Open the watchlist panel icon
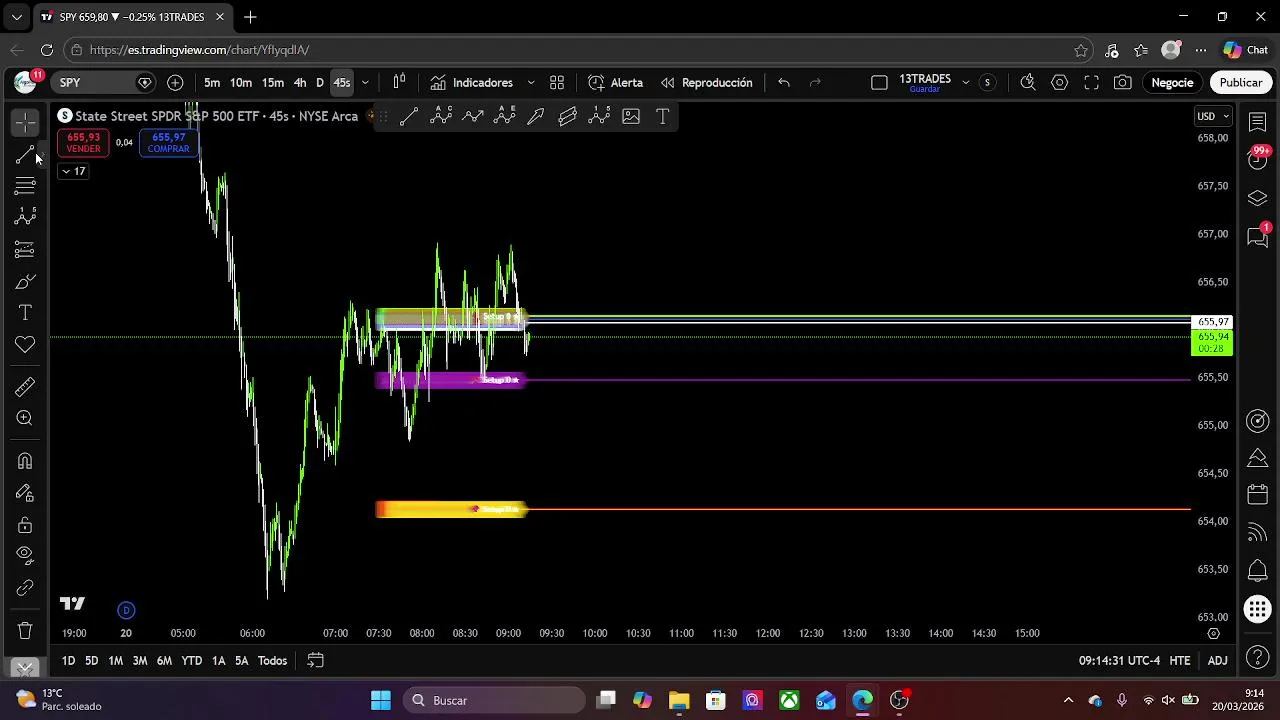1280x720 pixels. click(x=1258, y=122)
